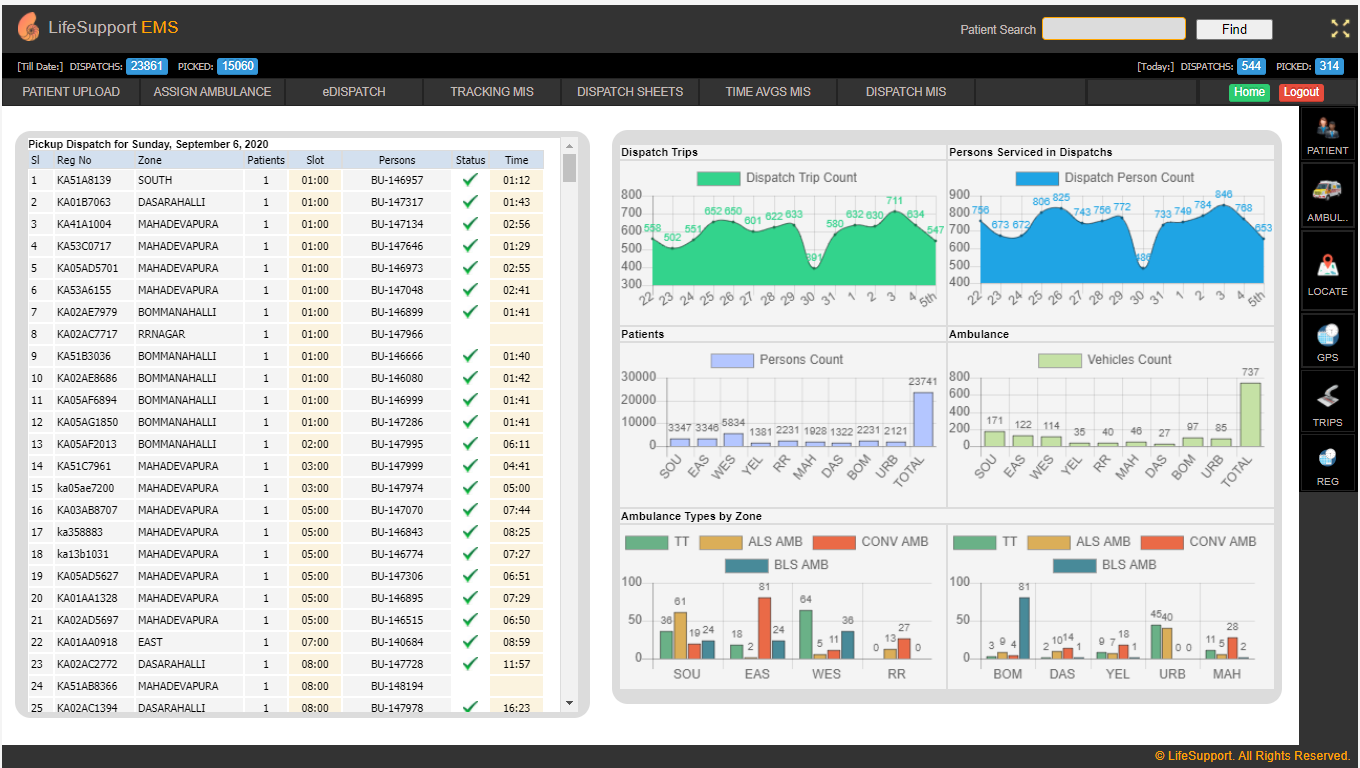Toggle Persons Count legend swatch
Image resolution: width=1360 pixels, height=768 pixels.
pos(732,360)
